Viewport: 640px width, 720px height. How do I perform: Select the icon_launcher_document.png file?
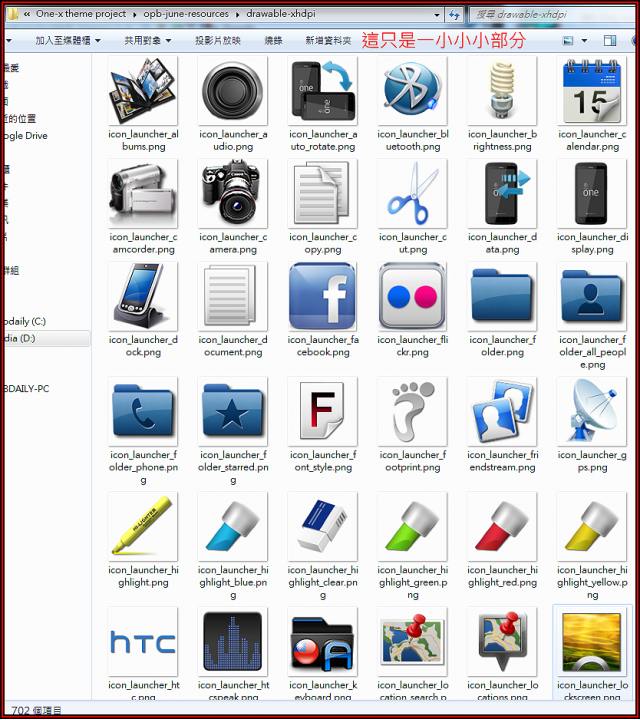click(233, 297)
